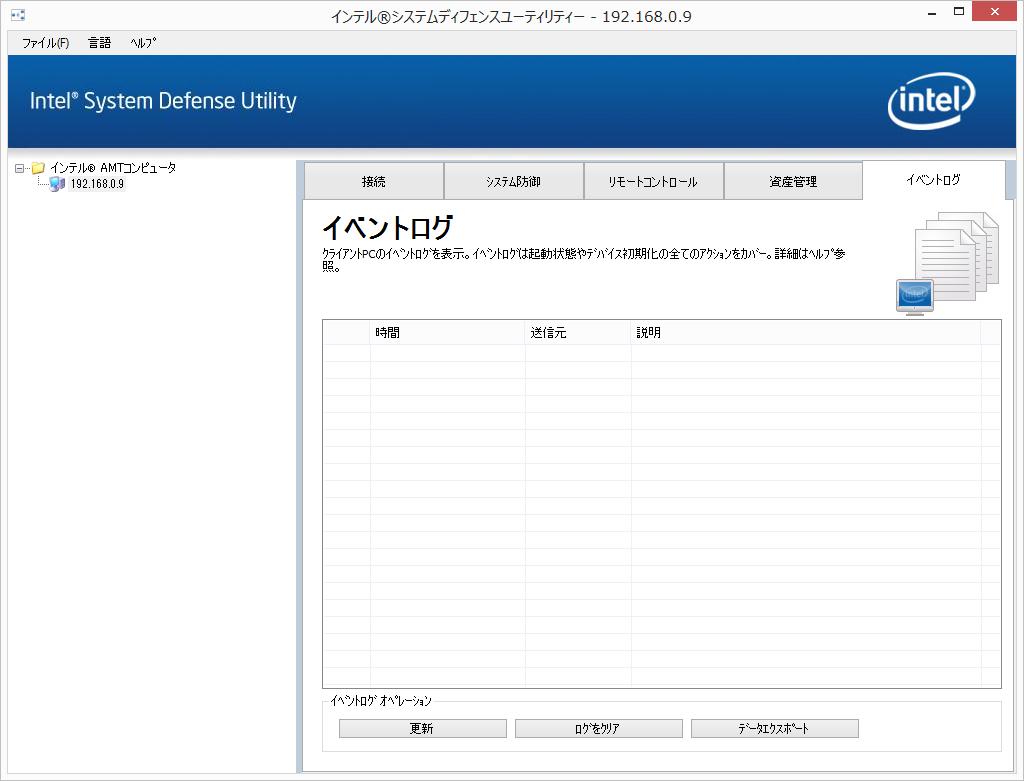Select the 192.168.0.9 tree entry
Viewport: 1024px width, 781px height.
(97, 183)
